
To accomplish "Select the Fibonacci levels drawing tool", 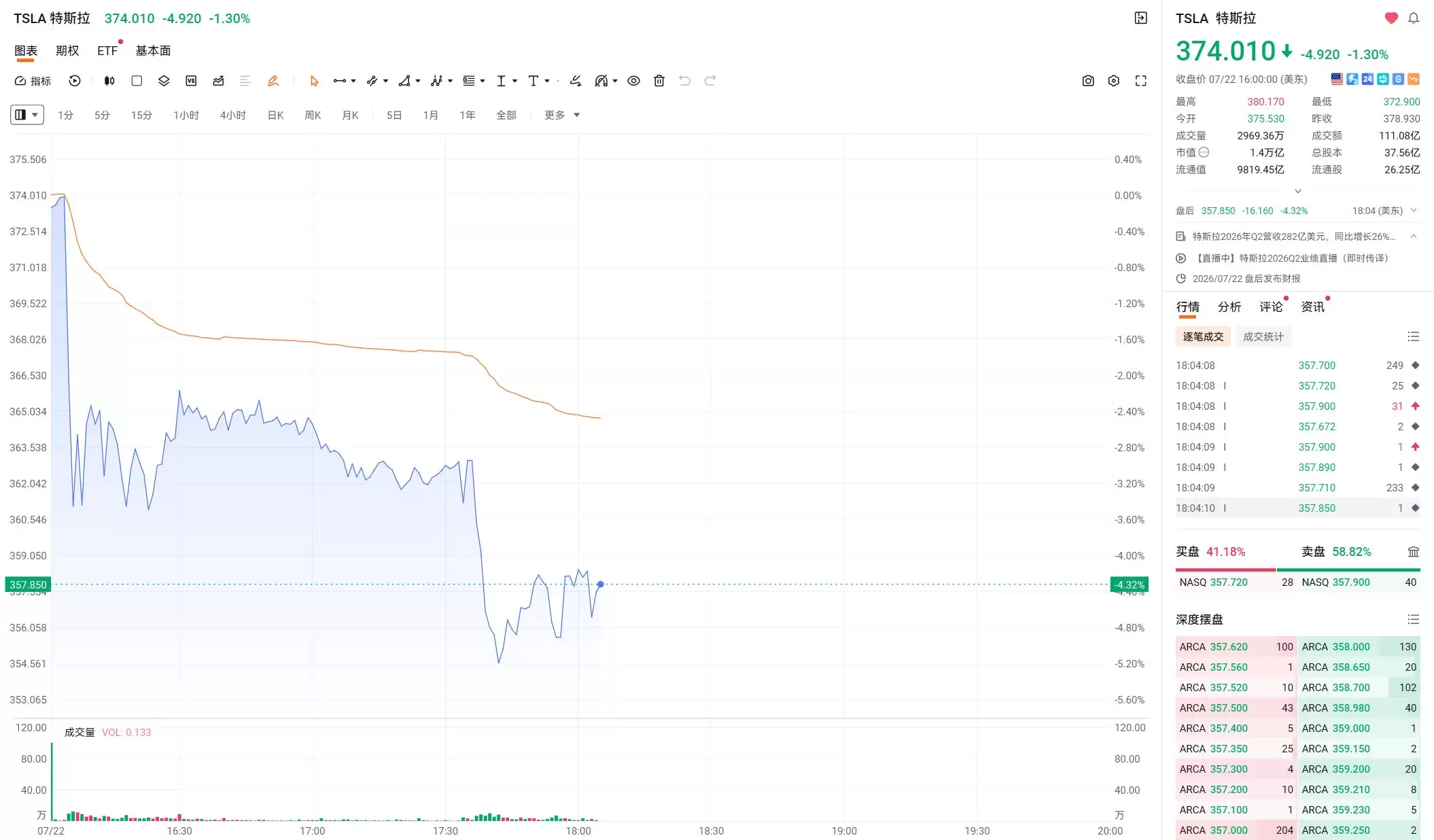I will click(469, 81).
